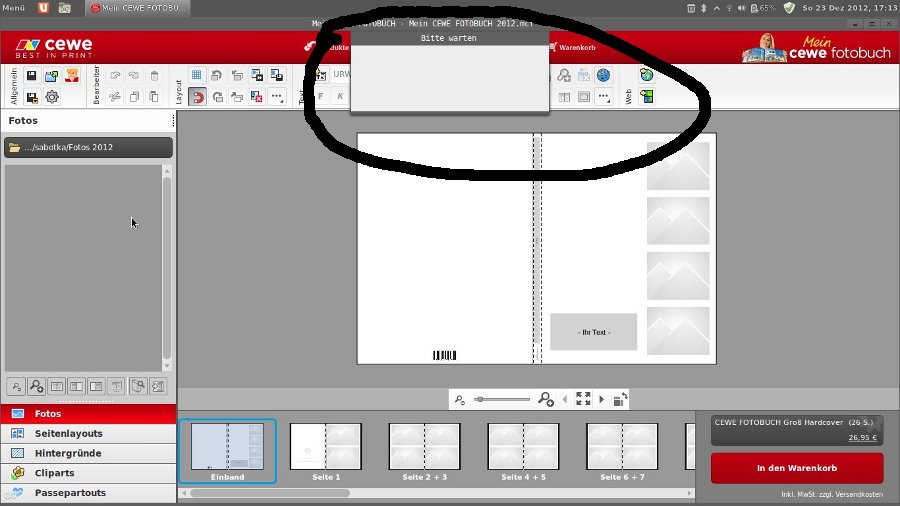Click the 26,95 € price link
The width and height of the screenshot is (900, 506).
[x=863, y=438]
